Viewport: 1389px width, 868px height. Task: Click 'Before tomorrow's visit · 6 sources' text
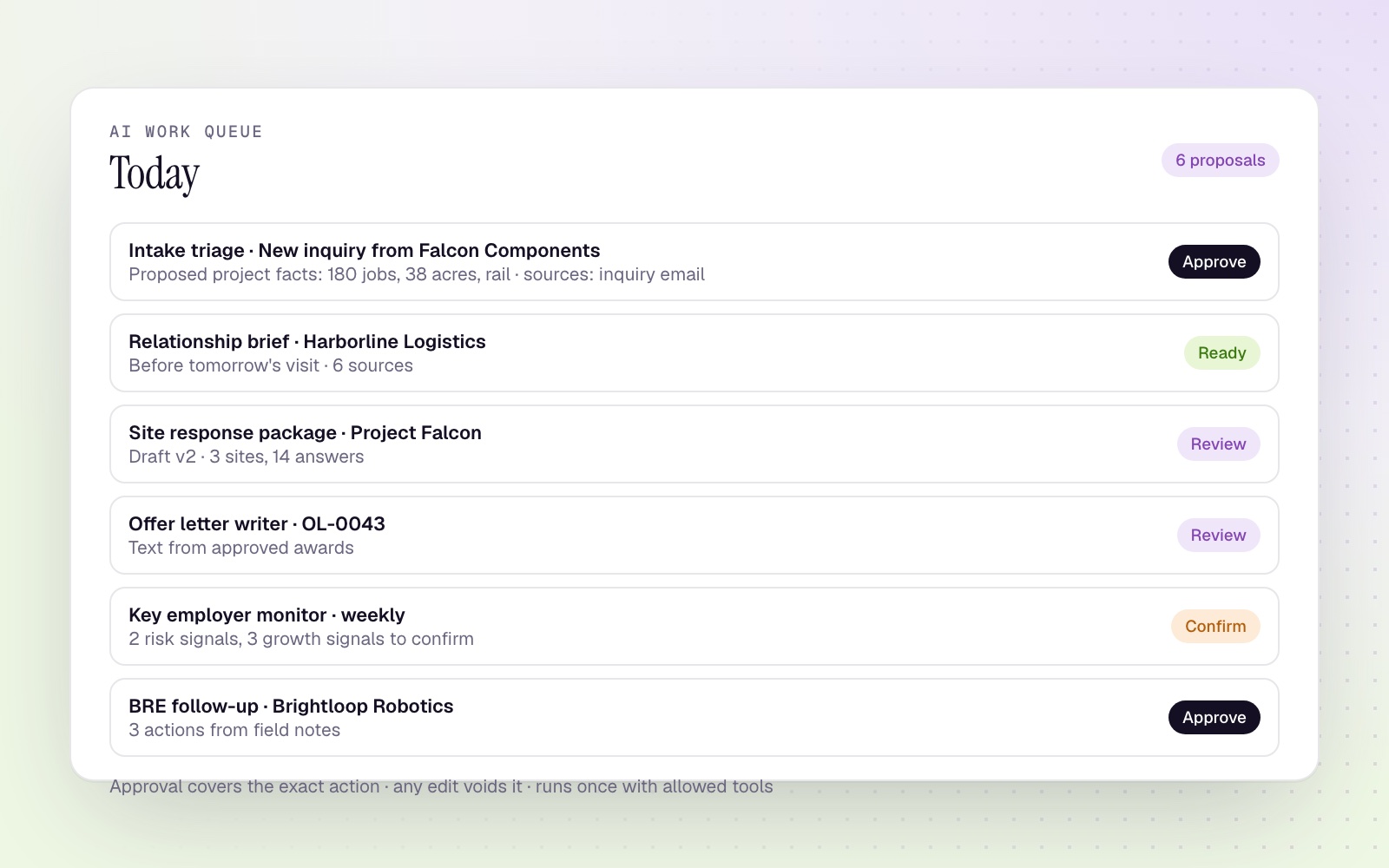pyautogui.click(x=271, y=365)
